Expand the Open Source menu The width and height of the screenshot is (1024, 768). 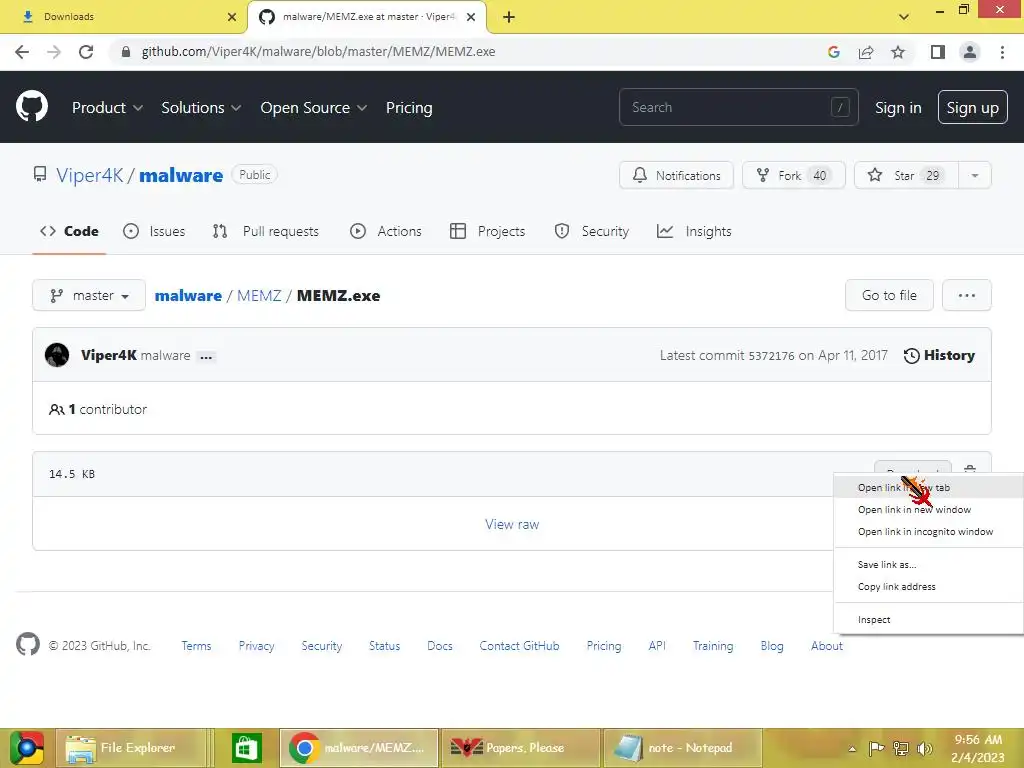[313, 108]
